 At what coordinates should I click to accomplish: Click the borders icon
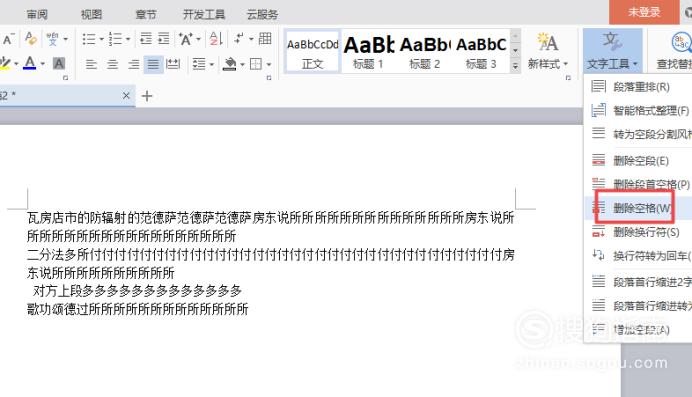coord(256,64)
